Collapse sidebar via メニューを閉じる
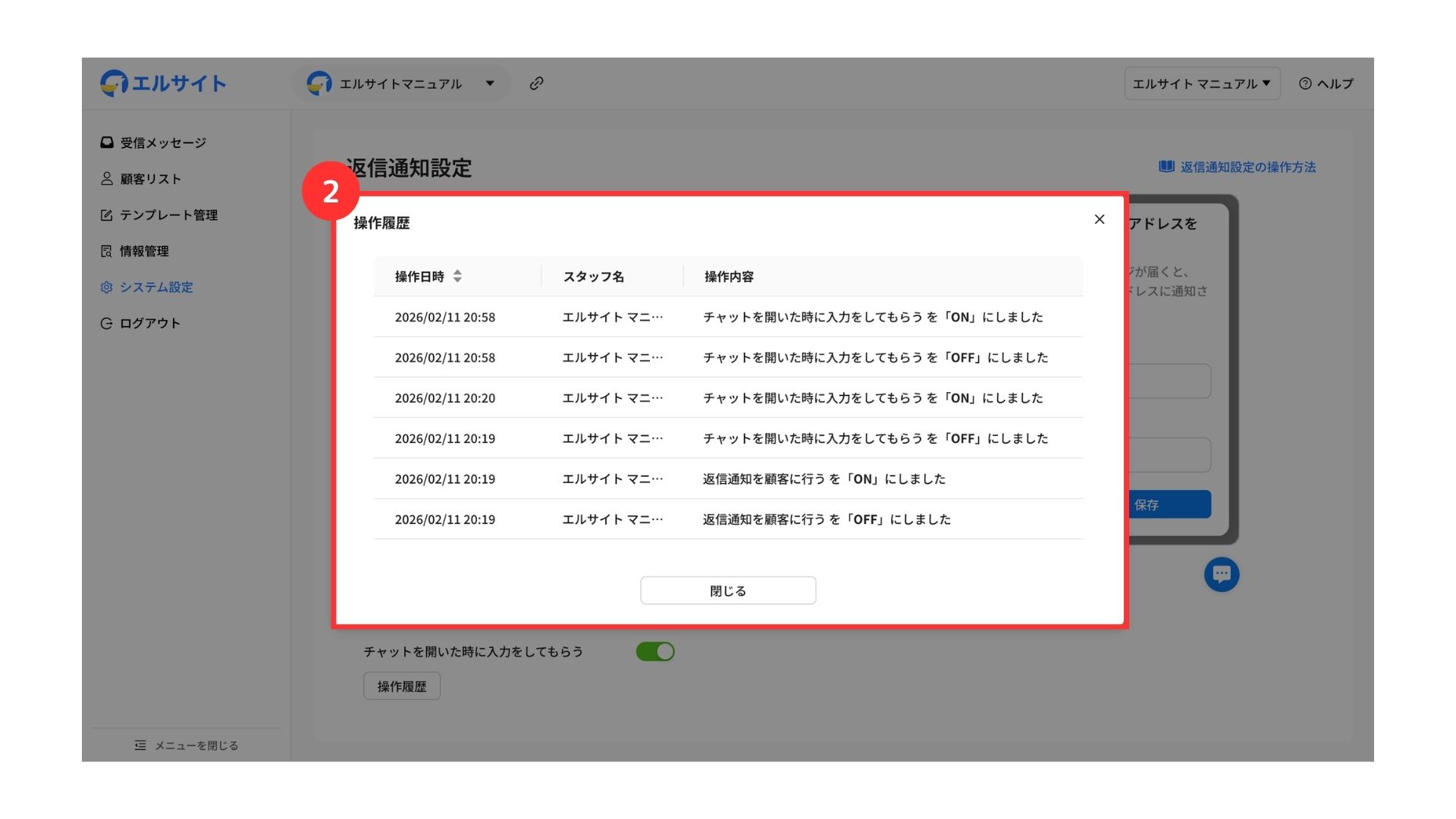This screenshot has width=1456, height=819. 187,745
